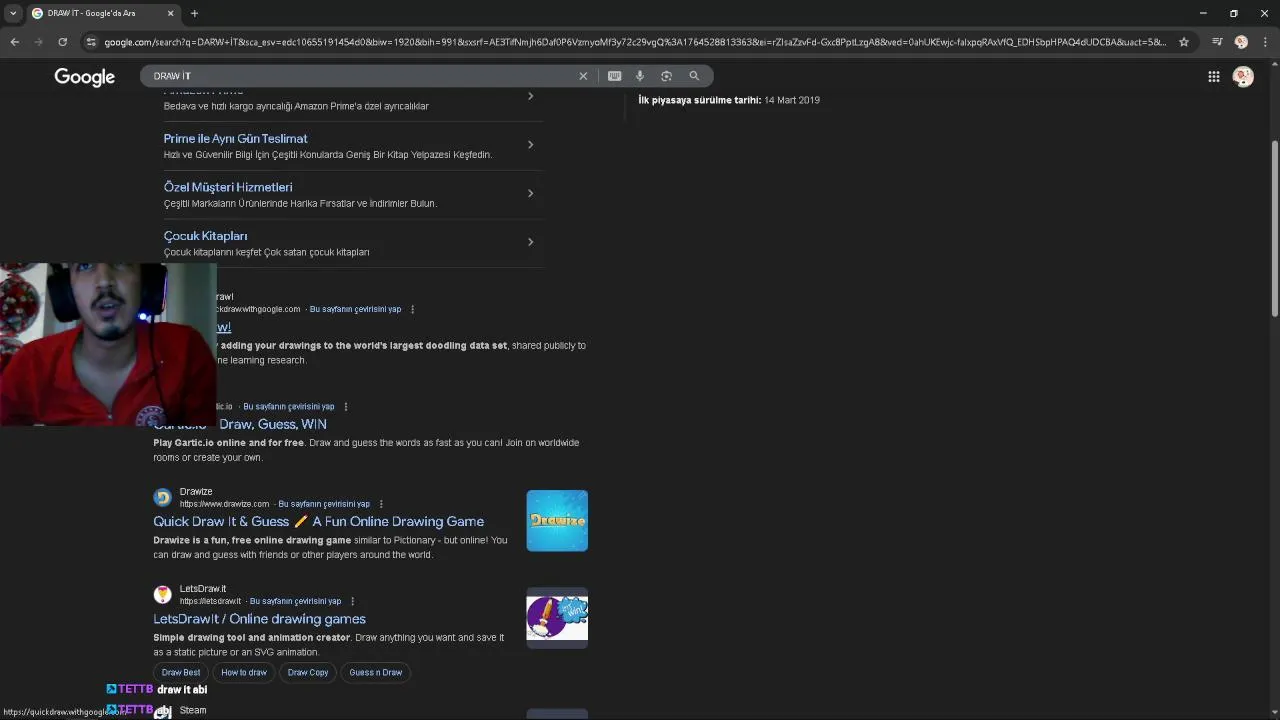The image size is (1280, 720).
Task: Translate the Gartic.io page link
Action: [289, 407]
